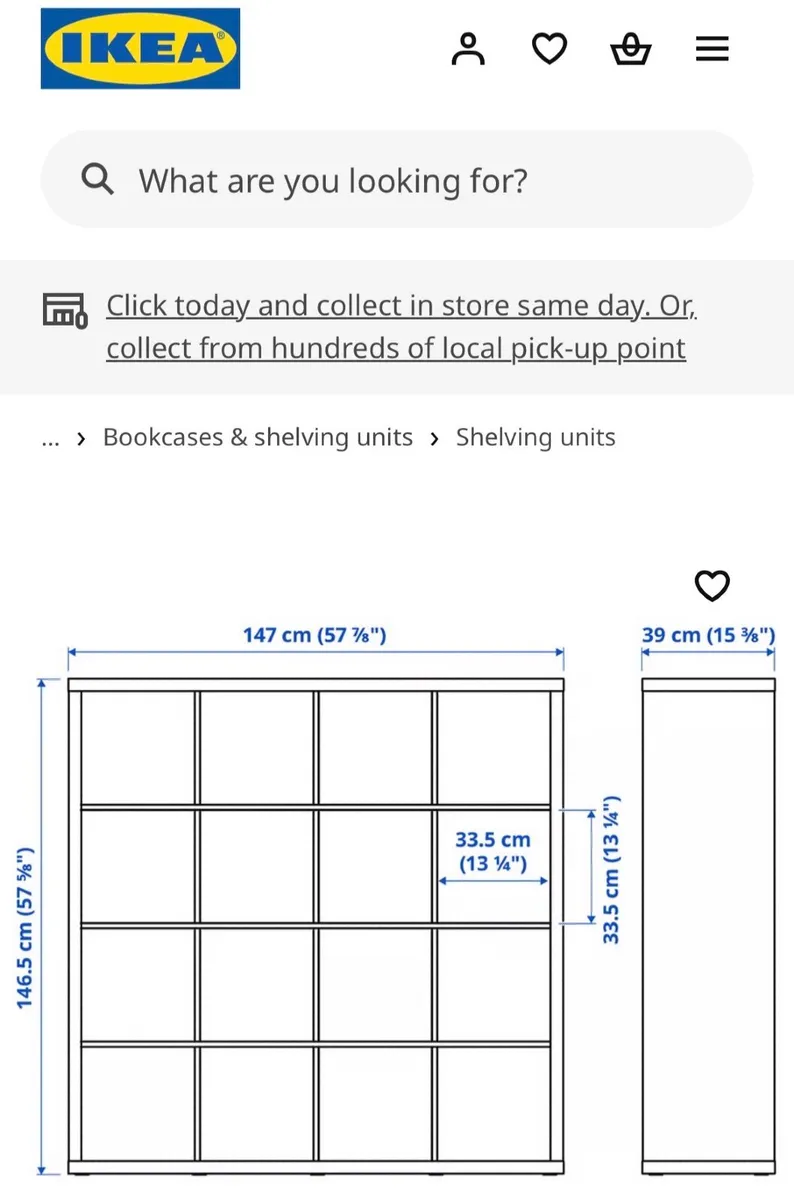Expand the breadcrumb ellipsis
The image size is (794, 1200).
pyautogui.click(x=51, y=438)
